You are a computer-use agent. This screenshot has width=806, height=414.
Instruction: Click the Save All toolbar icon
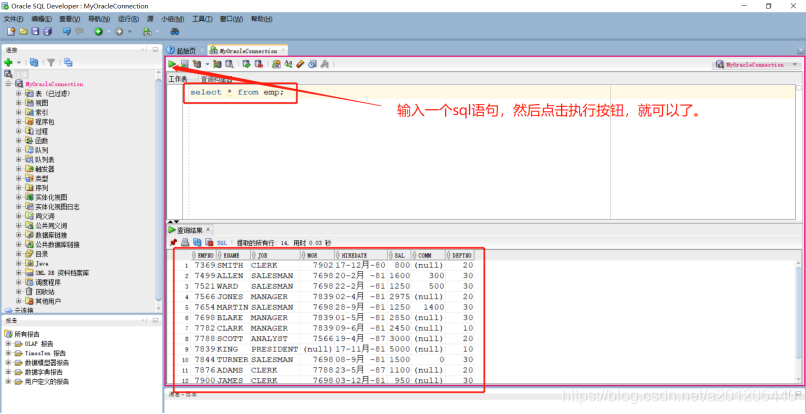48,31
